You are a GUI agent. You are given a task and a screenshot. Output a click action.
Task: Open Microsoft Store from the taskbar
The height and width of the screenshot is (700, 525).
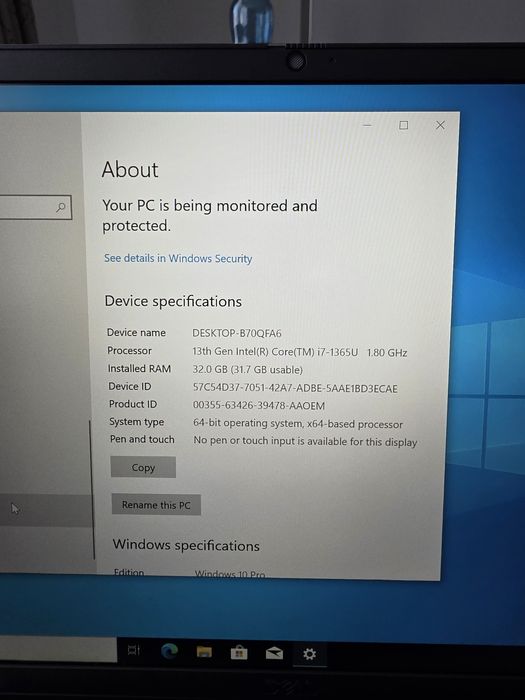pyautogui.click(x=239, y=653)
